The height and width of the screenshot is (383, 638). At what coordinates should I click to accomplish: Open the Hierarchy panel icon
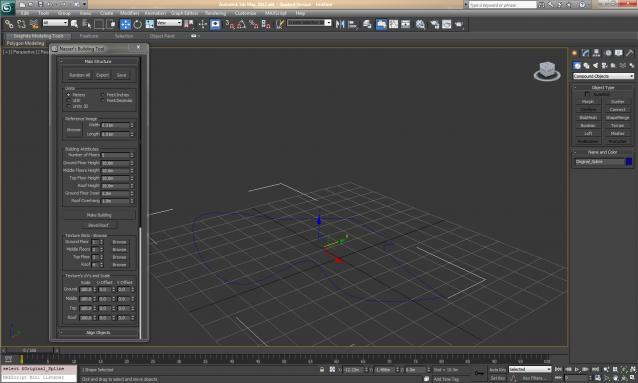(596, 53)
